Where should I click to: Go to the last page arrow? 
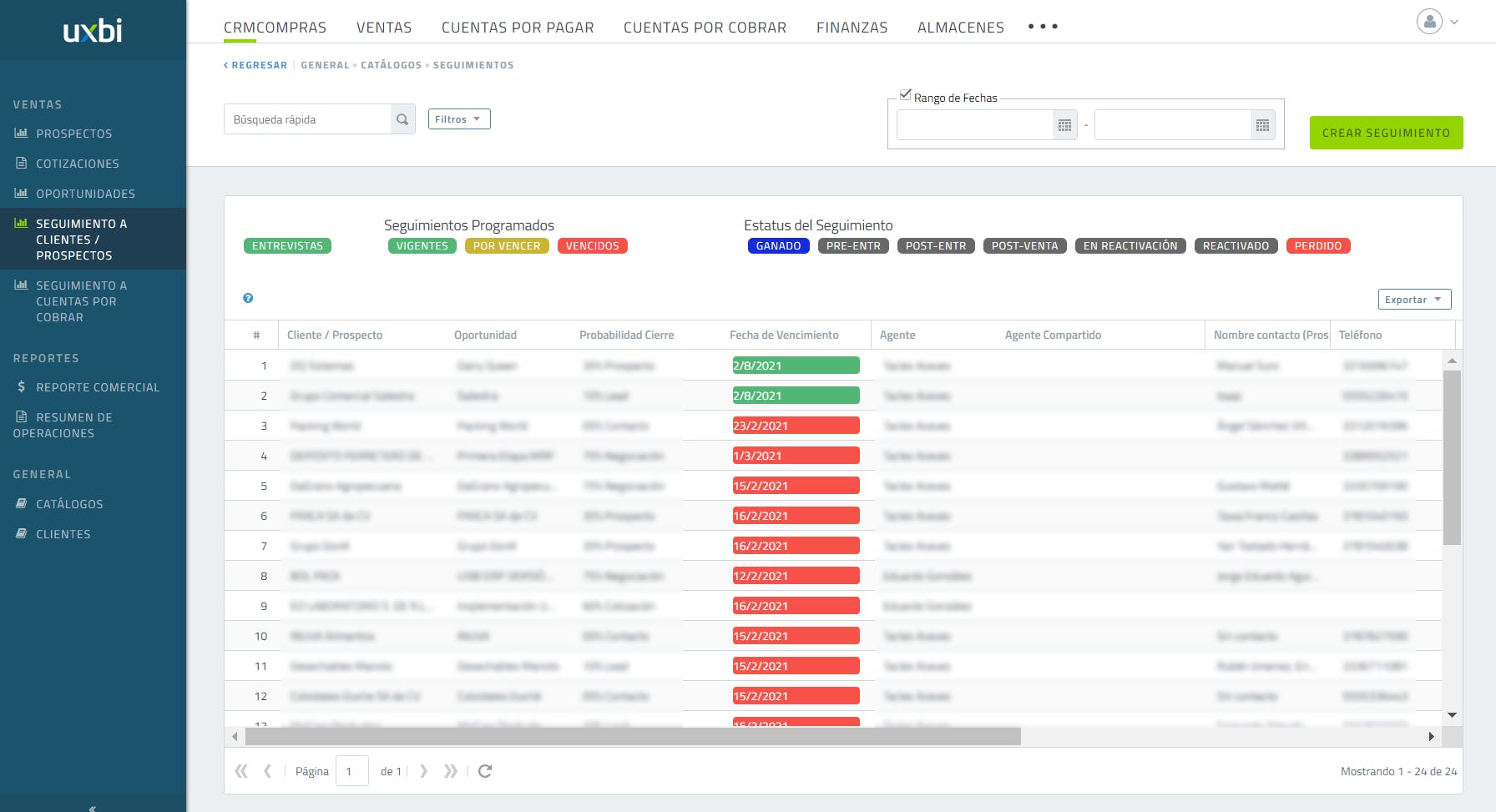[451, 771]
